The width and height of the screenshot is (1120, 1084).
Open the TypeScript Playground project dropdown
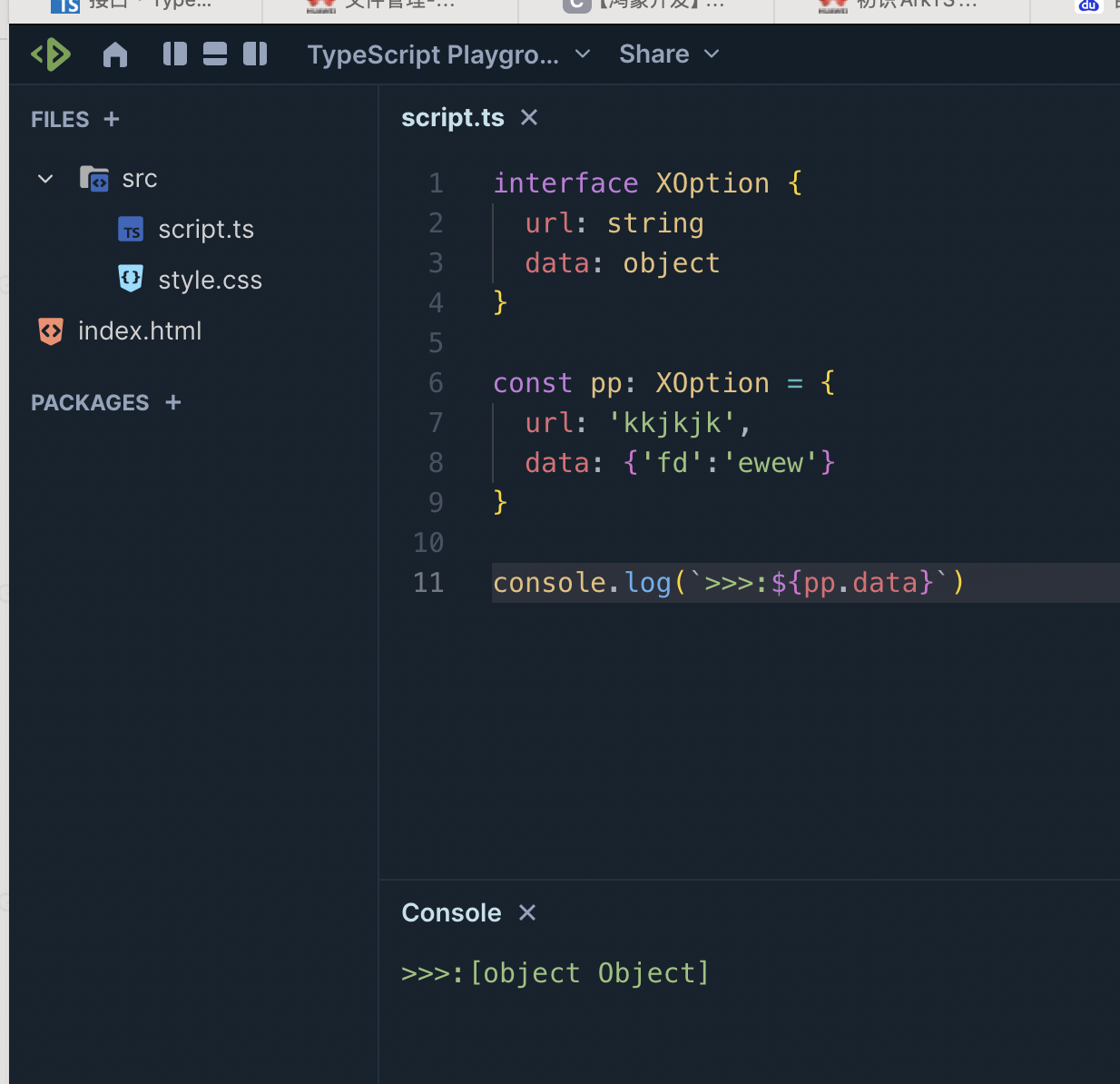click(x=448, y=54)
